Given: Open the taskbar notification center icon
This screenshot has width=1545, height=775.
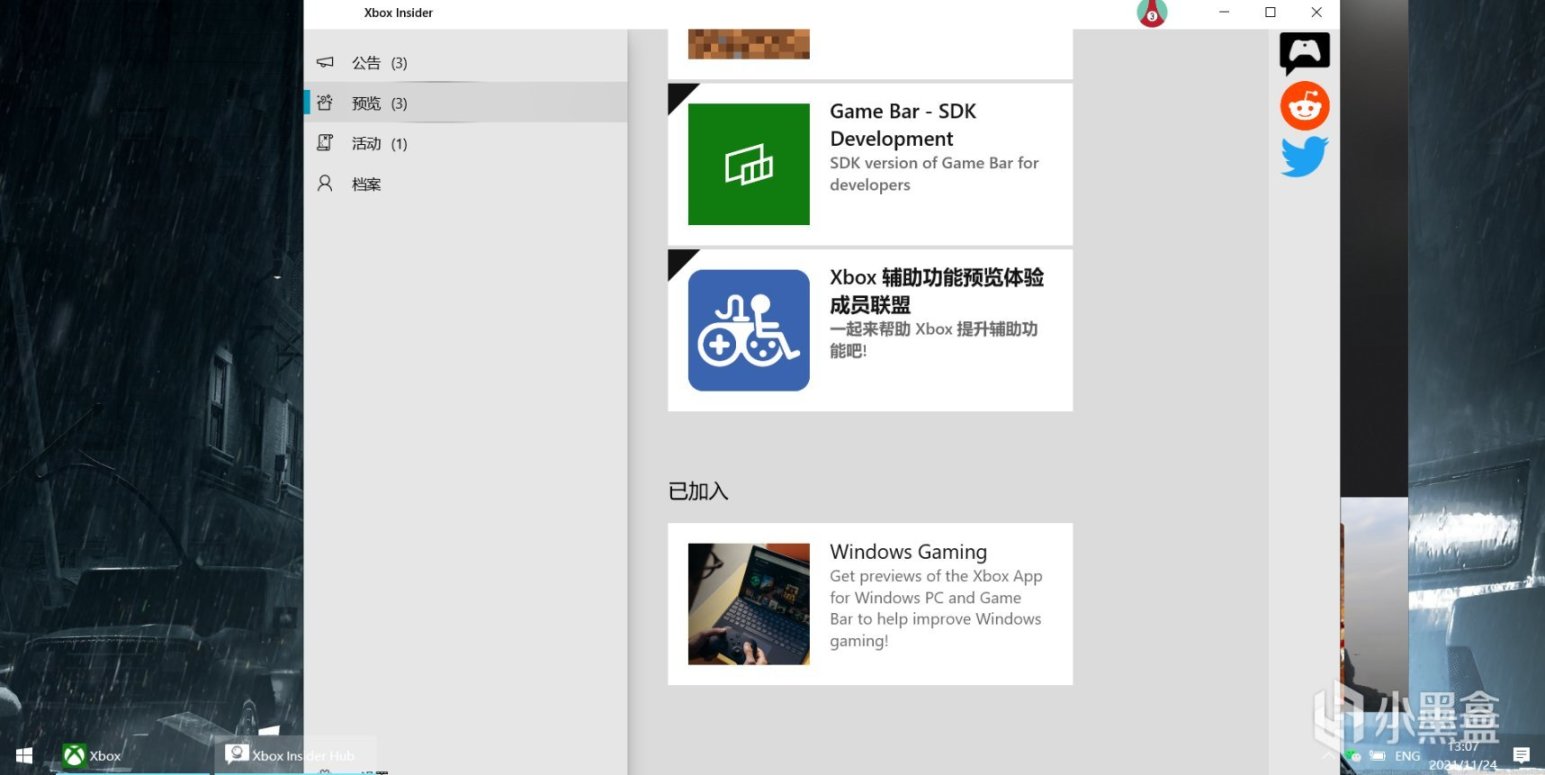Looking at the screenshot, I should (x=1521, y=756).
